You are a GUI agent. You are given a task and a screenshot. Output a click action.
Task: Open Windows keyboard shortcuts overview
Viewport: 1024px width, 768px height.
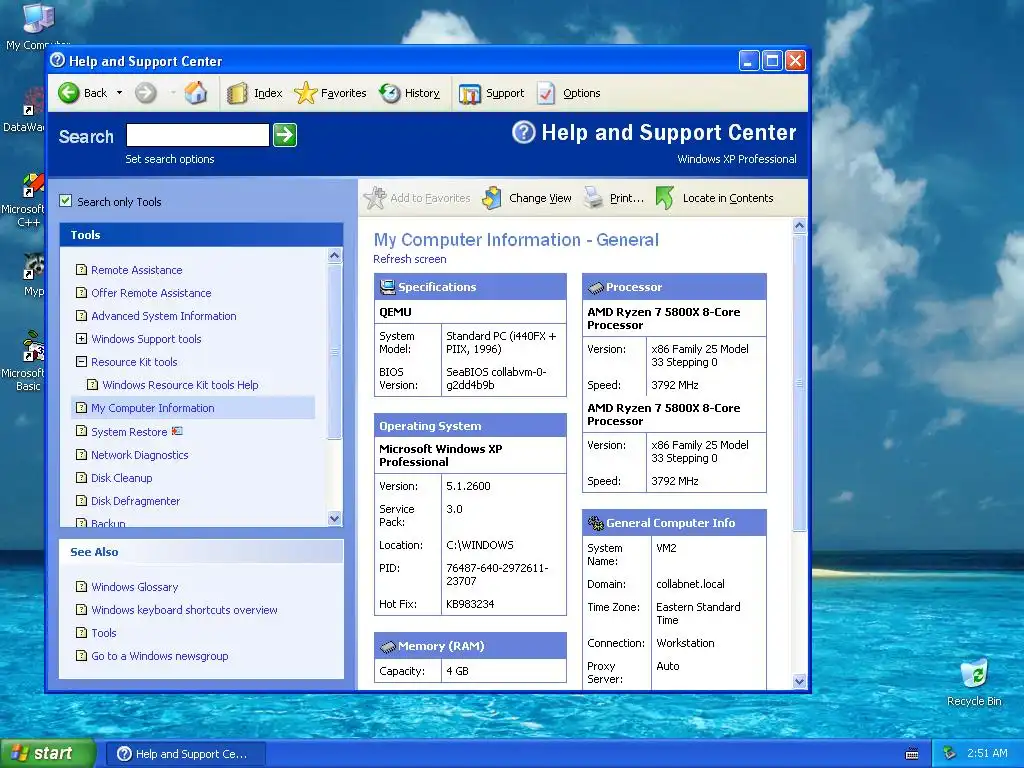184,609
